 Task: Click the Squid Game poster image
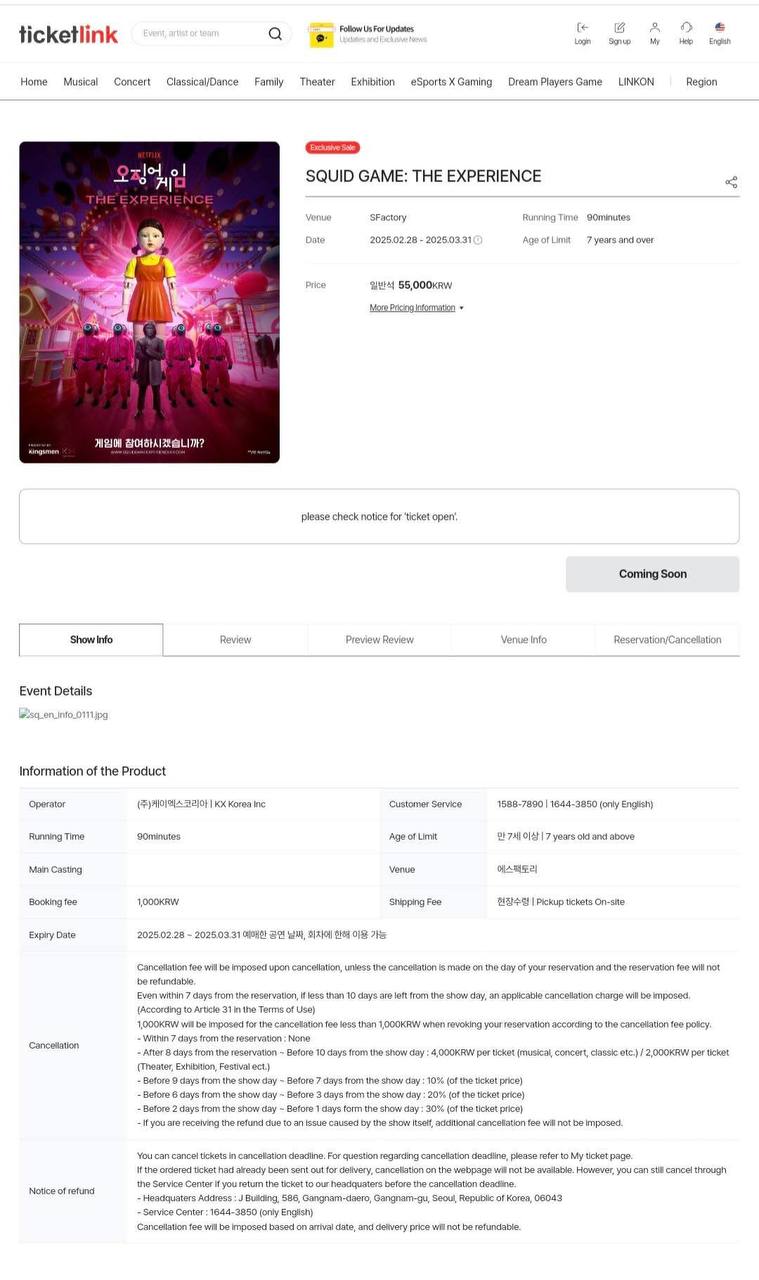149,302
